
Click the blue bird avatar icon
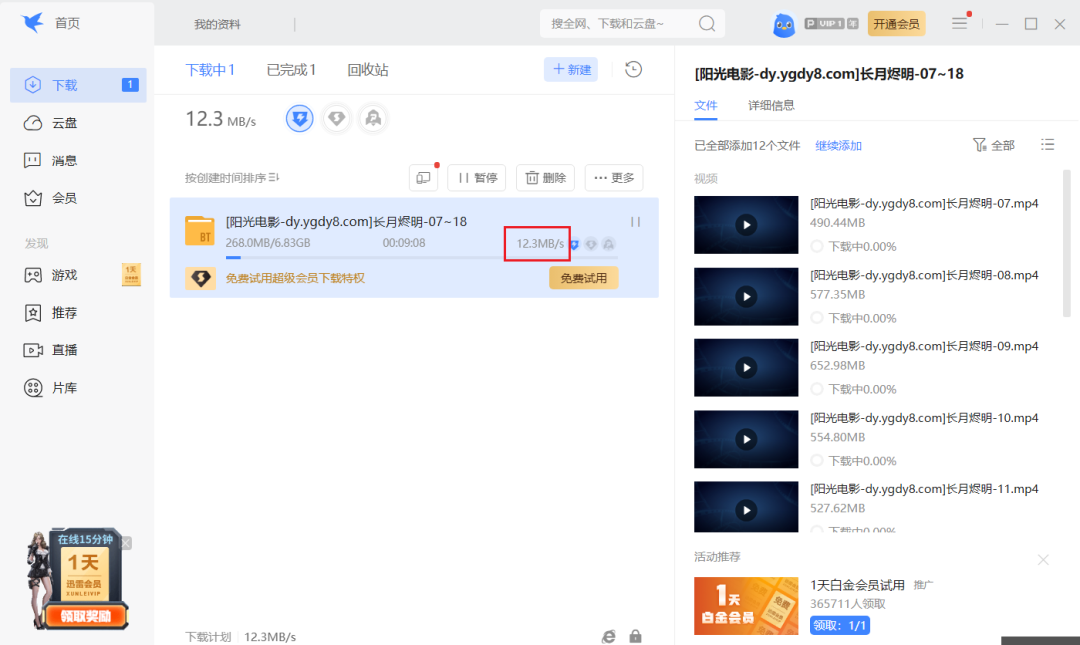click(784, 25)
